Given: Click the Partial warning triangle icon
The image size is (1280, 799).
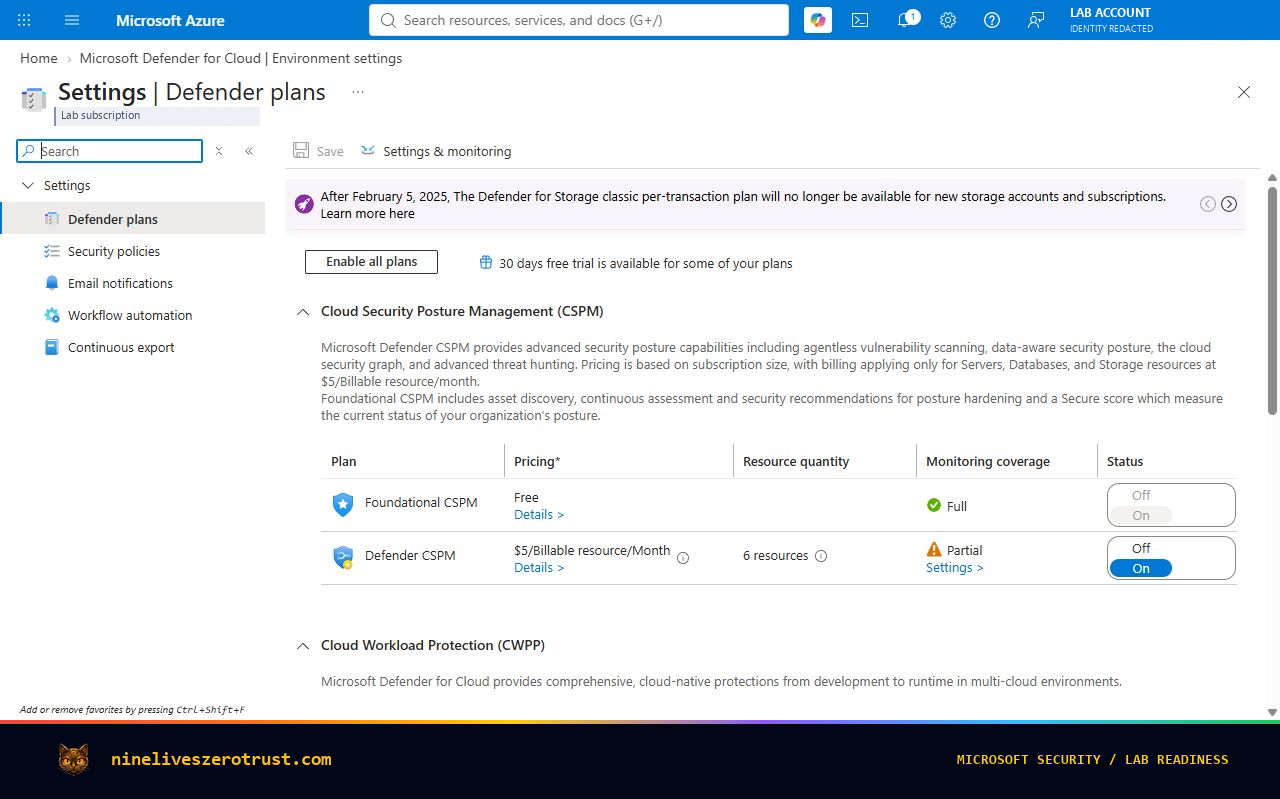Looking at the screenshot, I should tap(934, 549).
